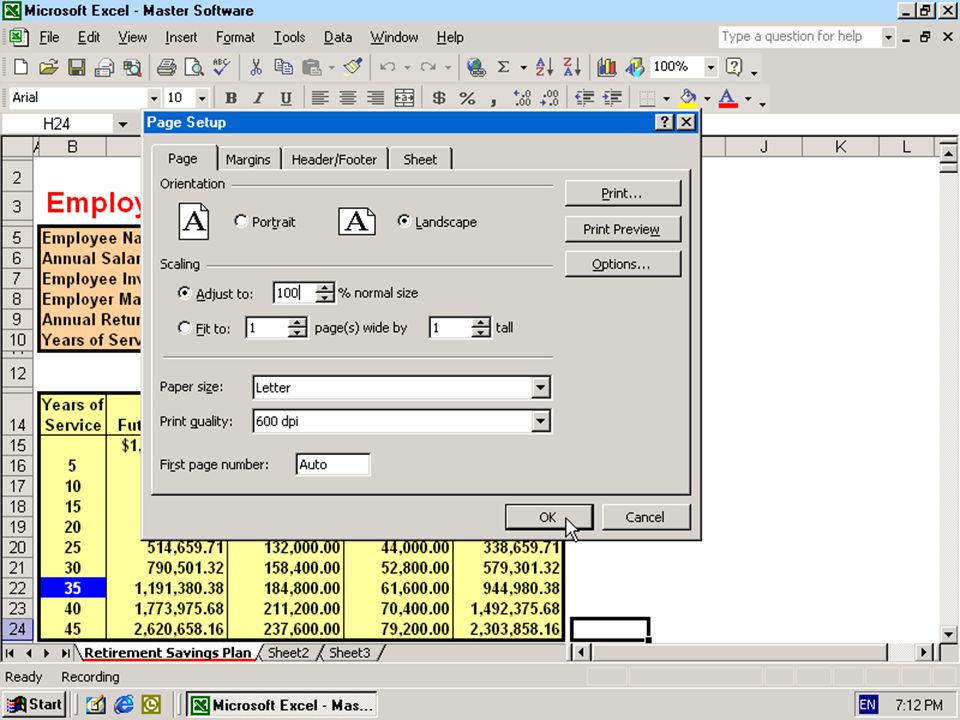Viewport: 960px width, 720px height.
Task: Click the Copy toolbar icon
Action: click(283, 67)
